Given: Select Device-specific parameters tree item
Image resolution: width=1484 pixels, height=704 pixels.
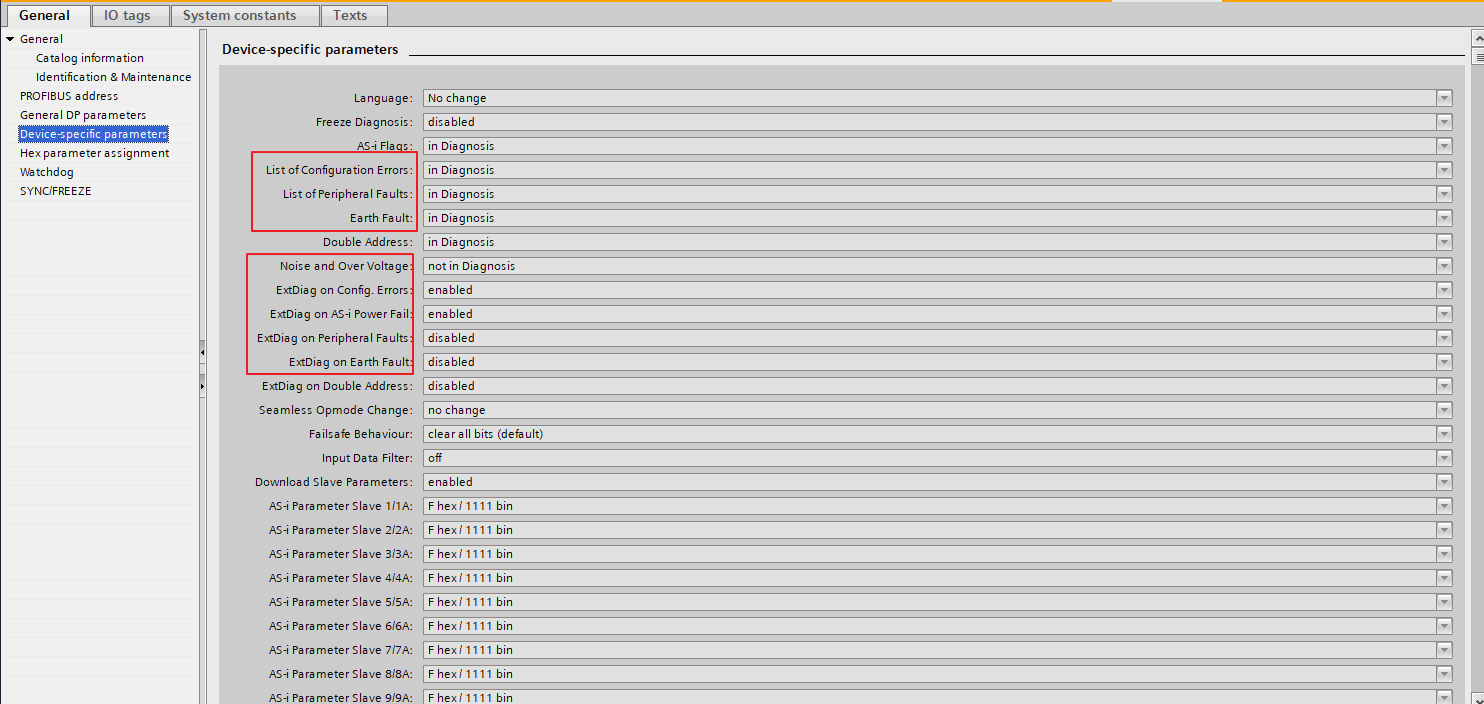Looking at the screenshot, I should pyautogui.click(x=94, y=134).
